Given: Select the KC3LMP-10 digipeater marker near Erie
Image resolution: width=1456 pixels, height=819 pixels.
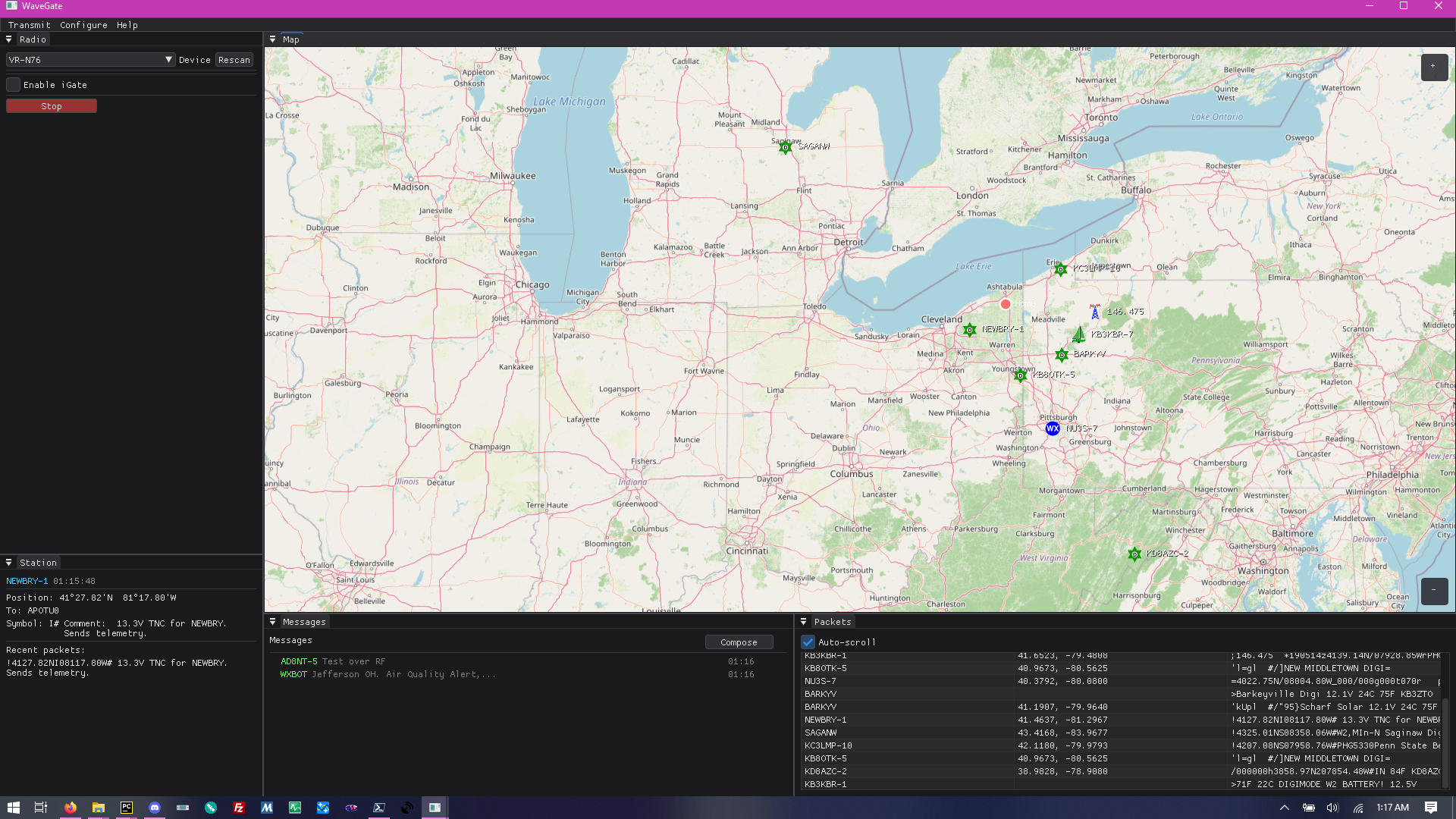Looking at the screenshot, I should tap(1061, 269).
